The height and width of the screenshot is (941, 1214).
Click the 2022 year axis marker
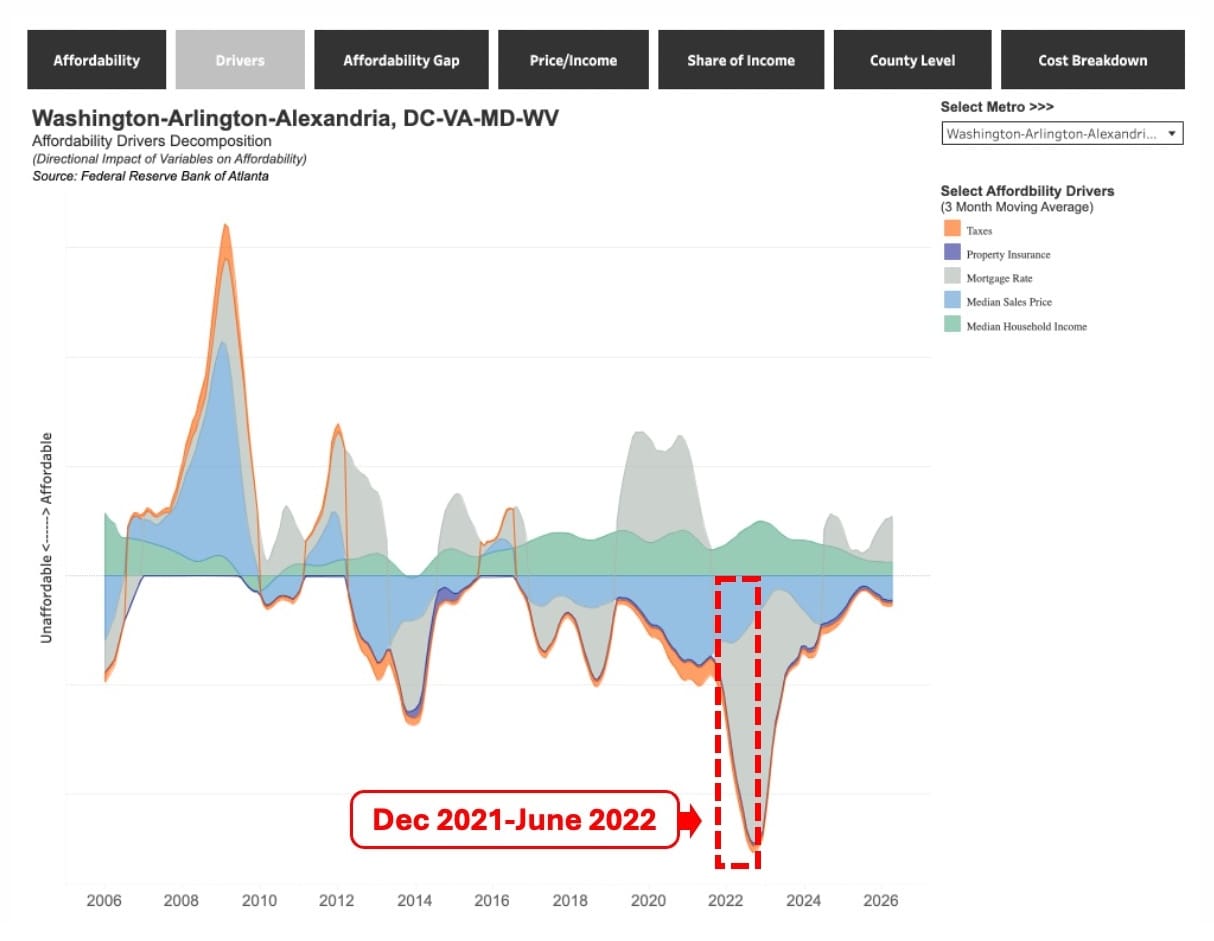tap(726, 901)
